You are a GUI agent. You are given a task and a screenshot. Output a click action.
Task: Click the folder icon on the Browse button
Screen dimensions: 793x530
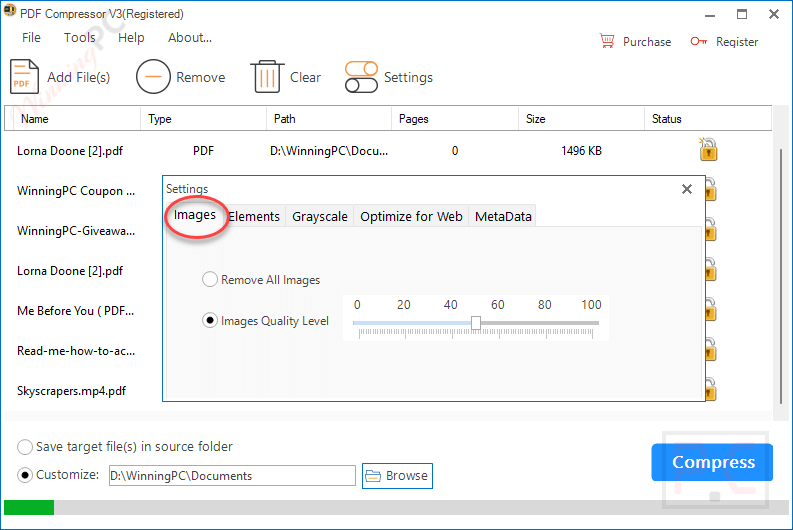(373, 476)
